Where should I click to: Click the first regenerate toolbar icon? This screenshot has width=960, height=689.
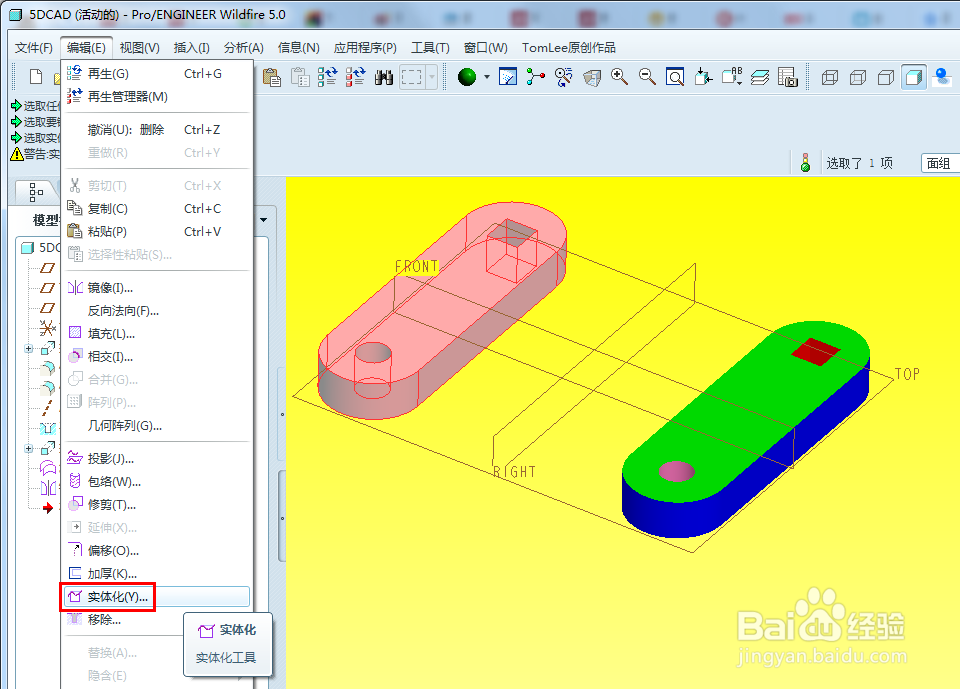click(327, 77)
